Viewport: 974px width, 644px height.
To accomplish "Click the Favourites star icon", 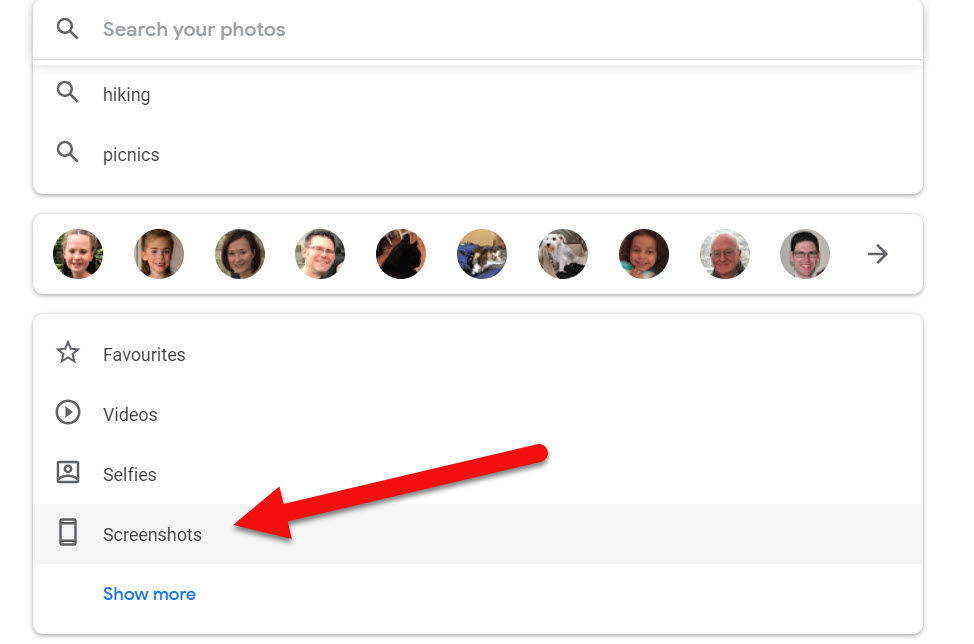I will (67, 354).
